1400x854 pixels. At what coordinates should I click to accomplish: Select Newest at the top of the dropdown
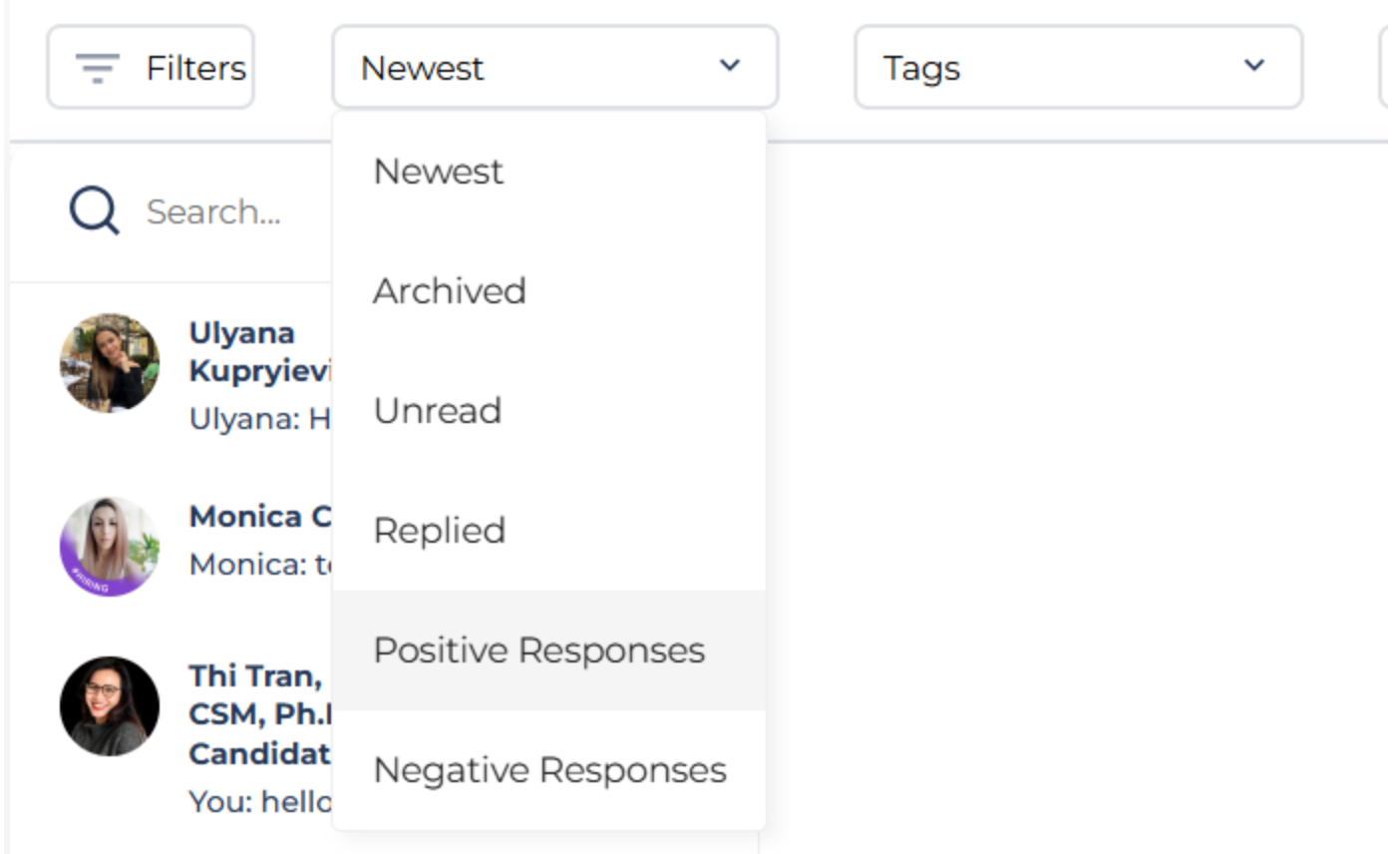[438, 171]
